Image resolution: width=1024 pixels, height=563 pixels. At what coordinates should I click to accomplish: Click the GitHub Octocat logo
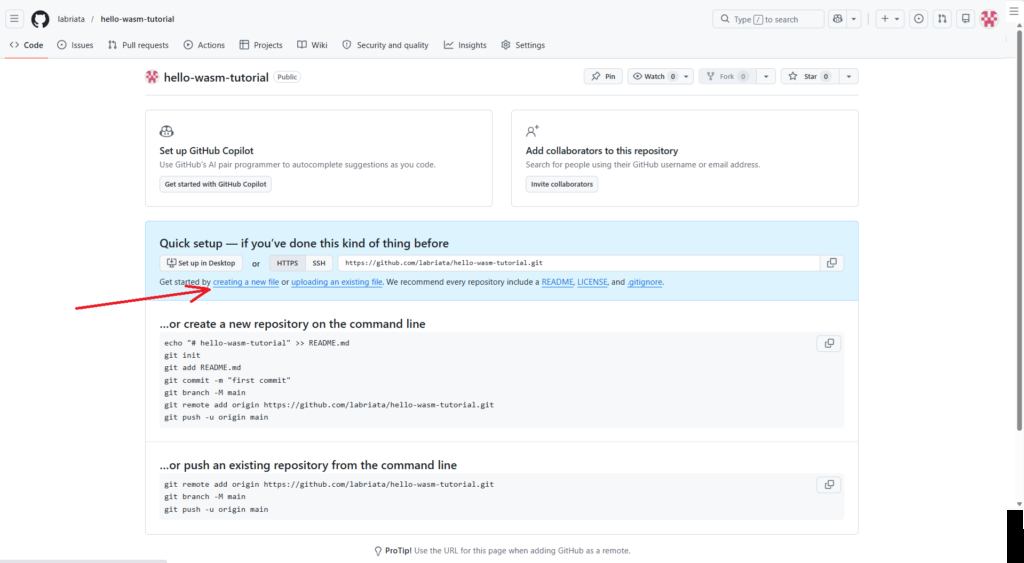click(x=40, y=19)
